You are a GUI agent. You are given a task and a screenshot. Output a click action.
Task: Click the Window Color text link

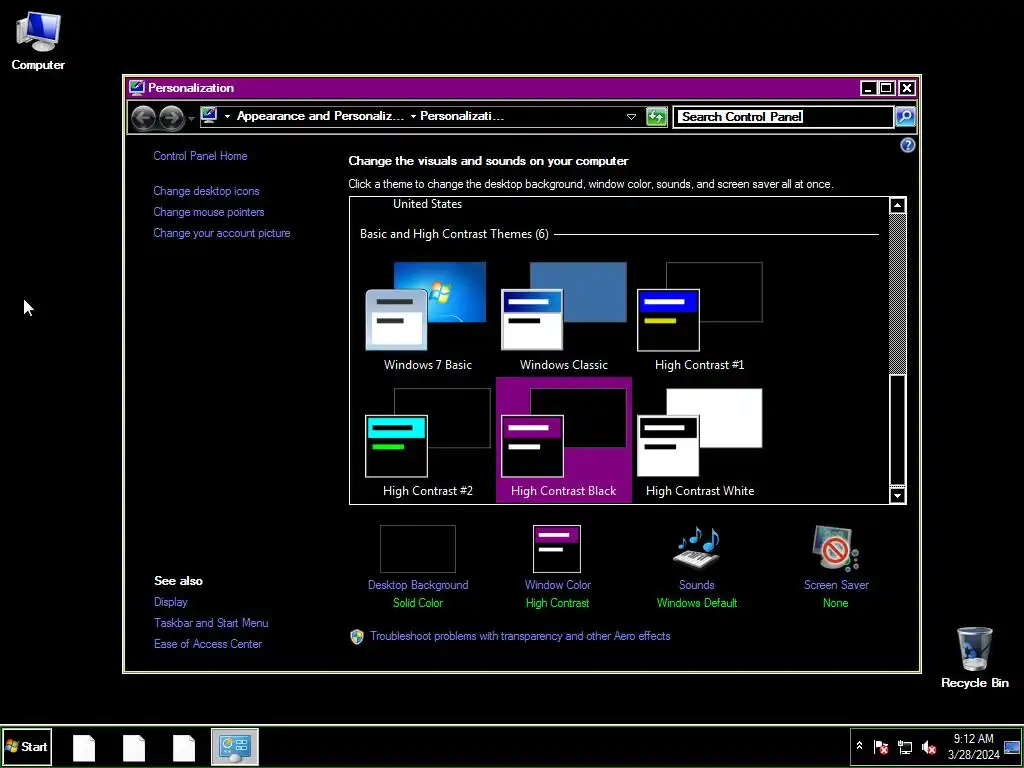coord(558,584)
